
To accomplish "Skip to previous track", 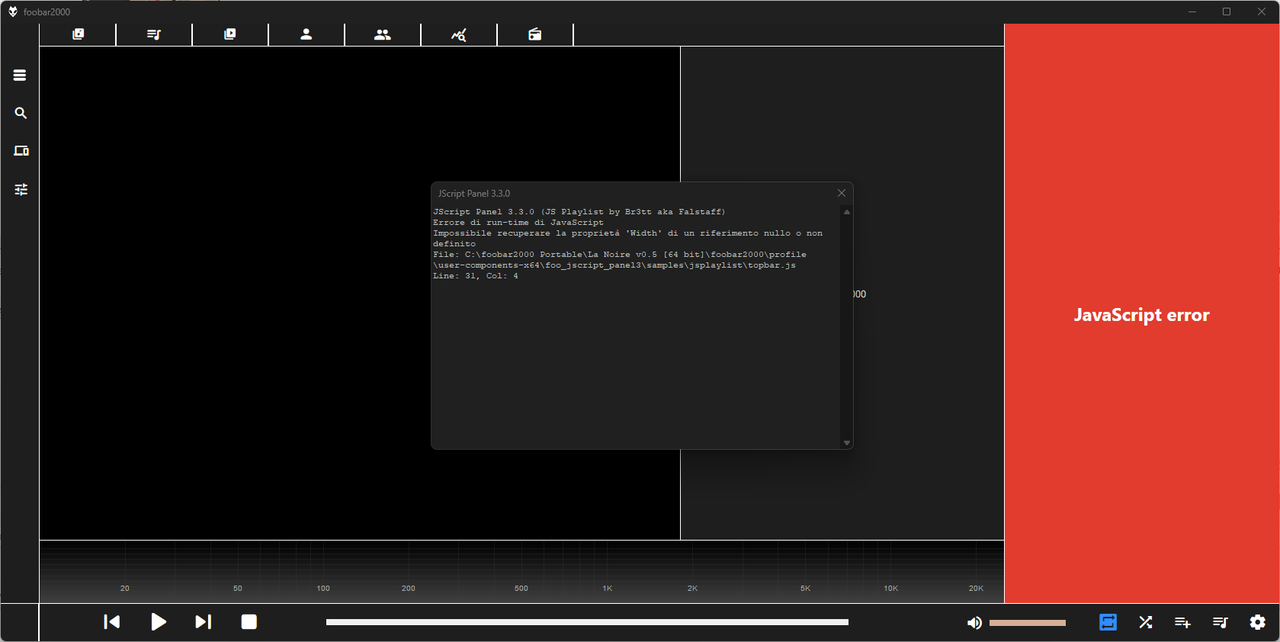I will 112,622.
